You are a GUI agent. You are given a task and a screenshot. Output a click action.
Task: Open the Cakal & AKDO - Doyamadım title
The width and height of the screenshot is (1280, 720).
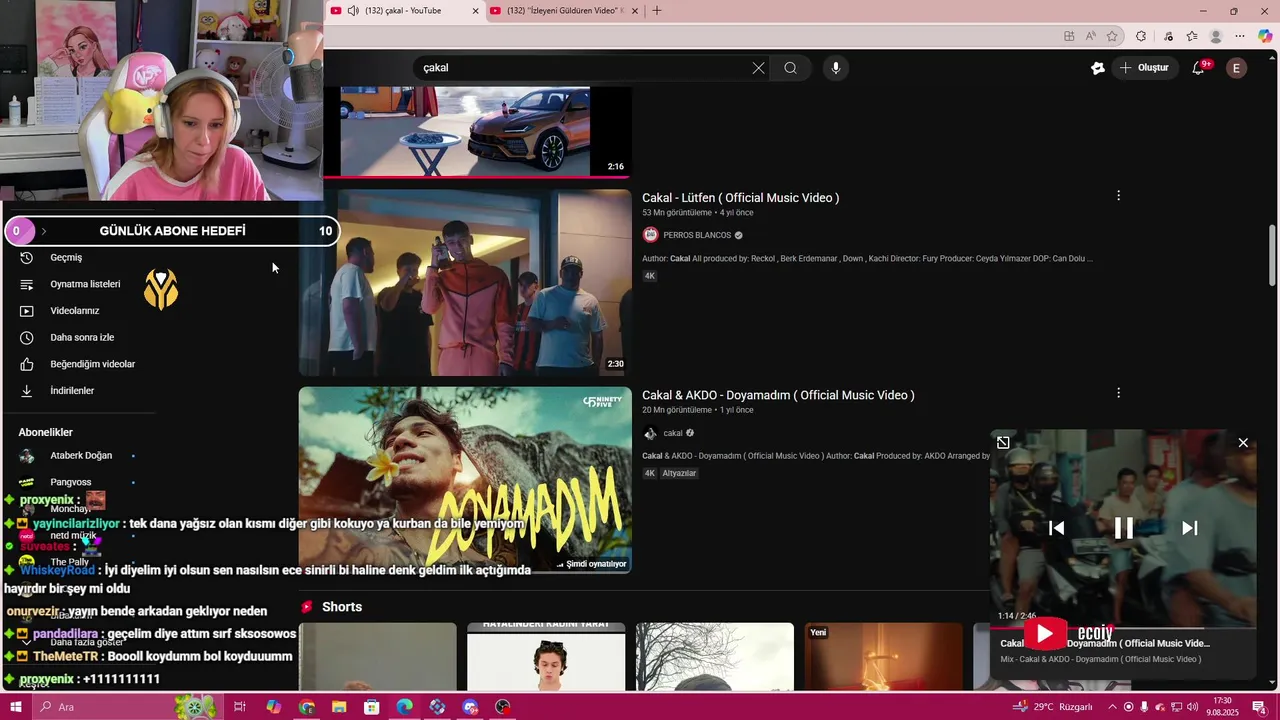(778, 395)
